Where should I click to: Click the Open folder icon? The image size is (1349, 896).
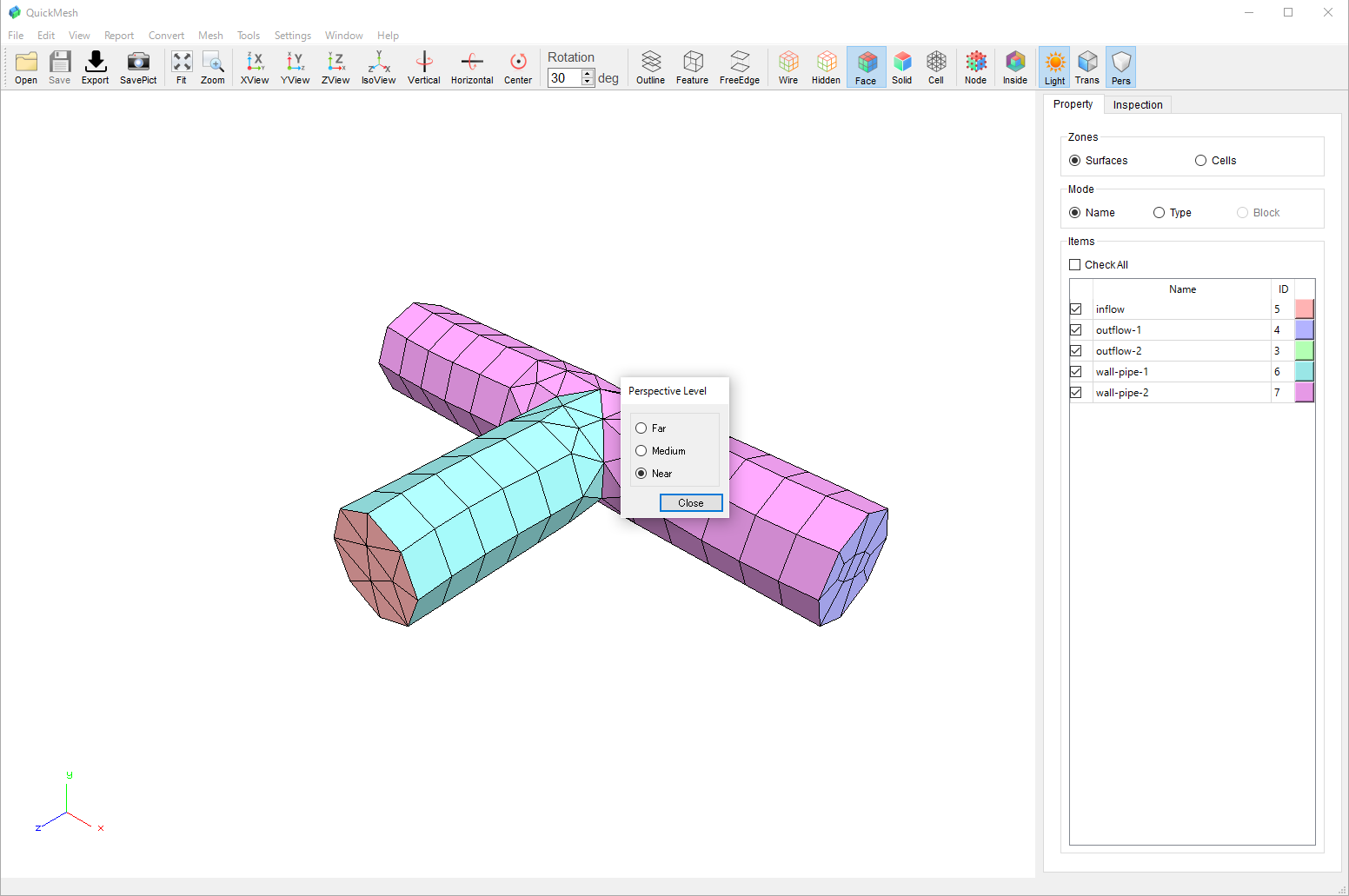pyautogui.click(x=26, y=67)
